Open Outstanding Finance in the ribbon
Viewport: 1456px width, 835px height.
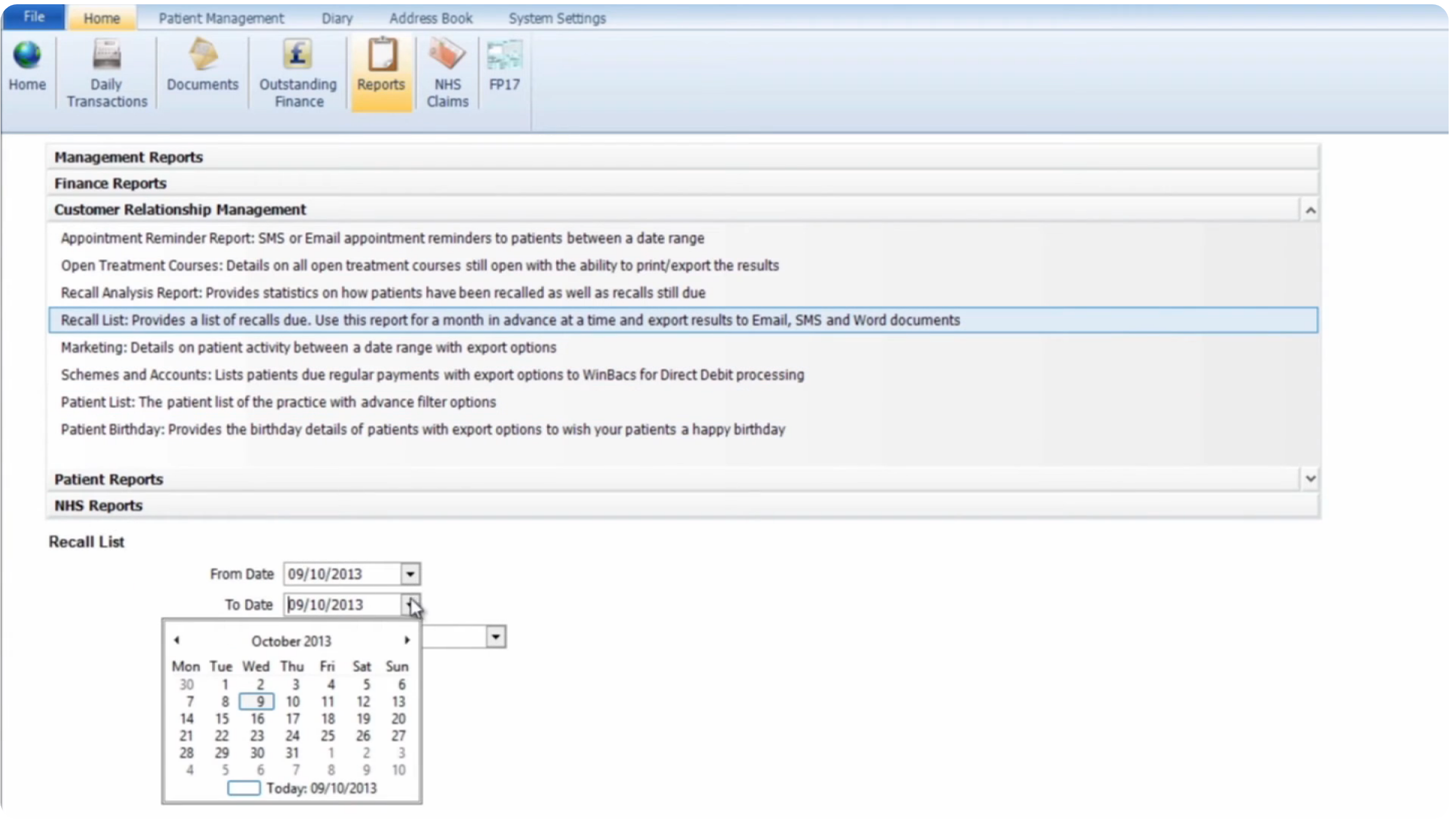(298, 74)
